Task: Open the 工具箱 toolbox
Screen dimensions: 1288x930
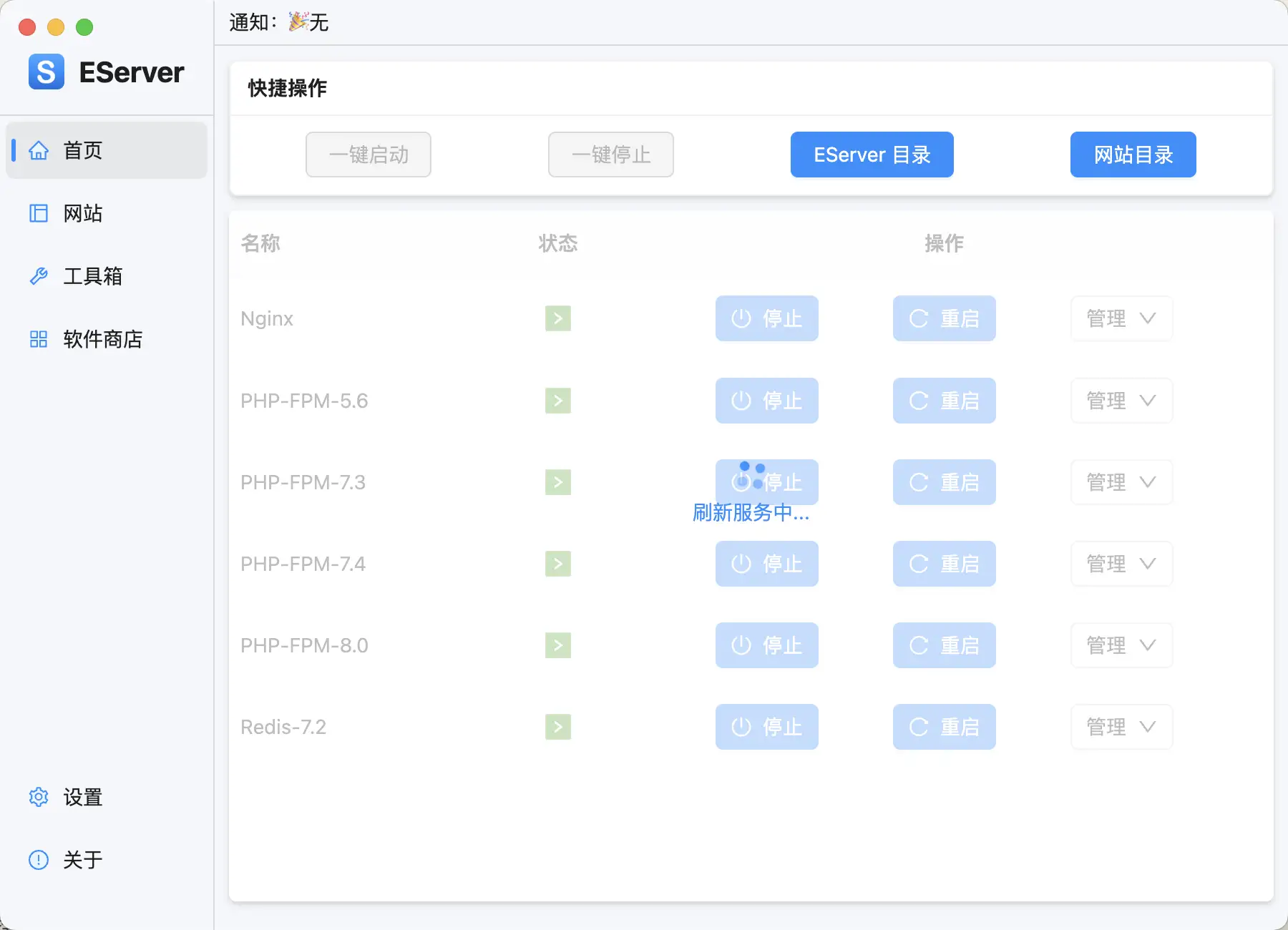Action: click(107, 276)
